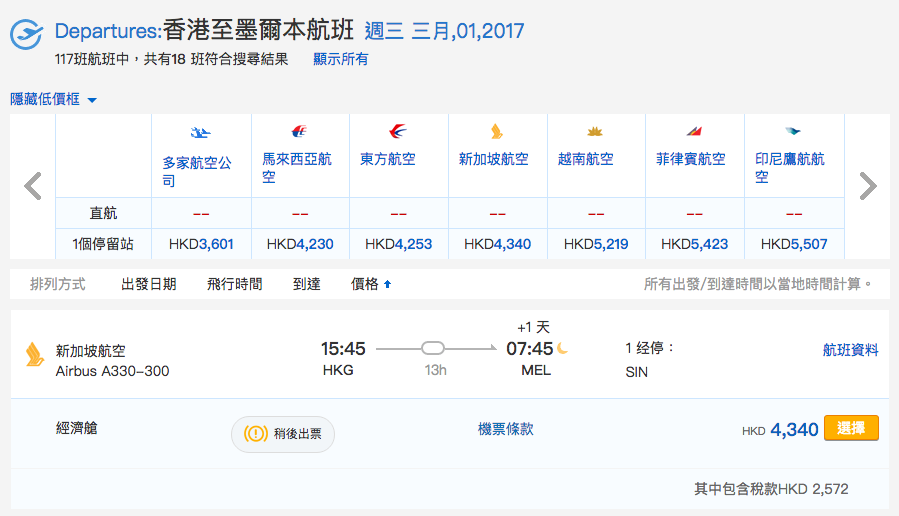
Task: Select 新加坡航空 column header
Action: [494, 159]
